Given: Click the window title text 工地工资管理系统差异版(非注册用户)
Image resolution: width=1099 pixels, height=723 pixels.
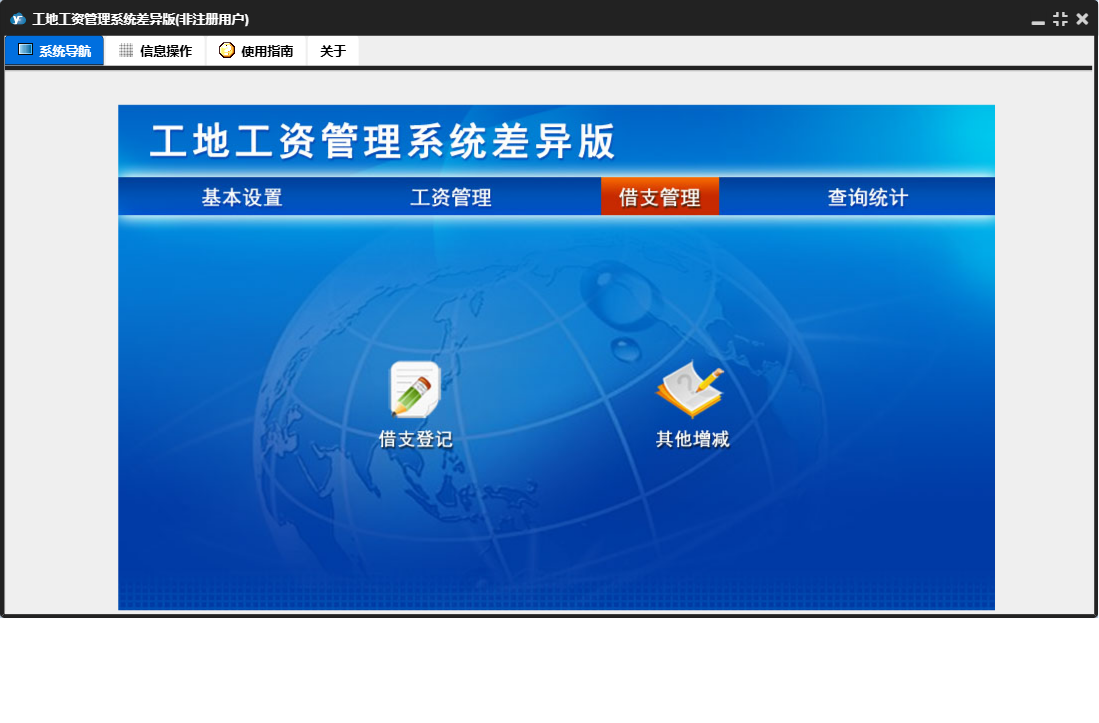Looking at the screenshot, I should tap(141, 19).
